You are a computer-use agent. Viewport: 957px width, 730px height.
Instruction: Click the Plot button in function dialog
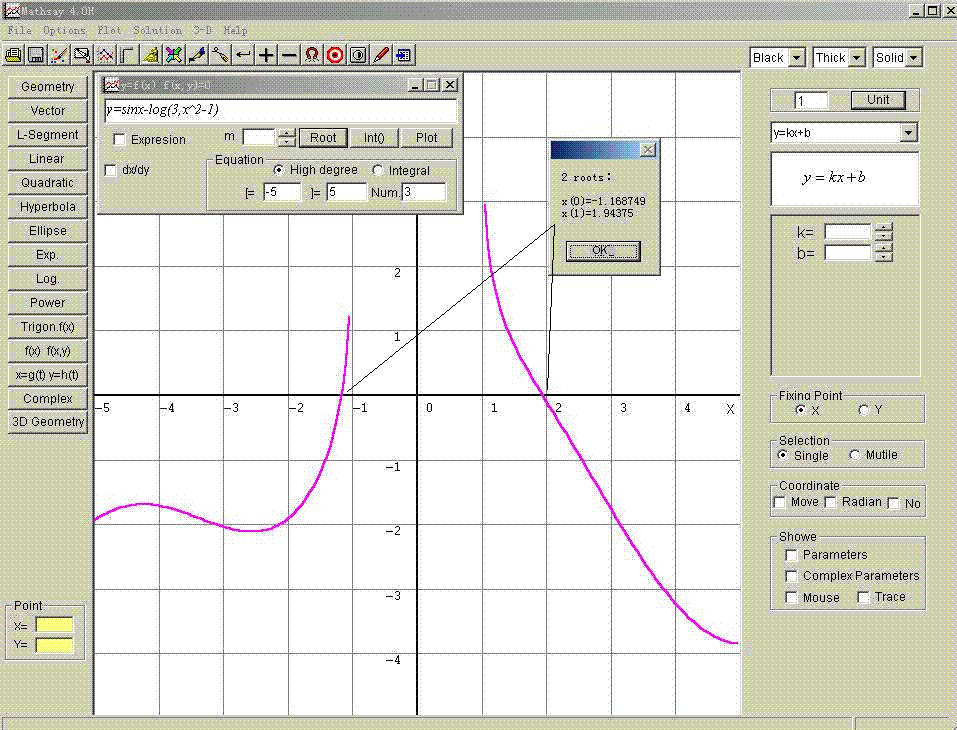point(427,138)
